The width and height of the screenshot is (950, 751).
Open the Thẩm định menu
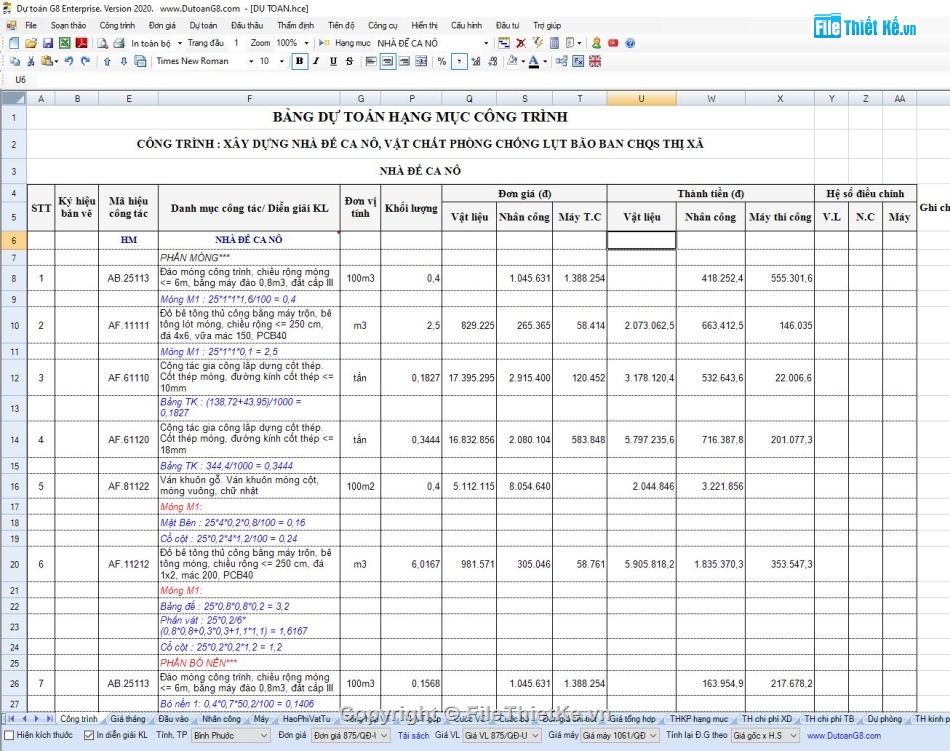295,25
